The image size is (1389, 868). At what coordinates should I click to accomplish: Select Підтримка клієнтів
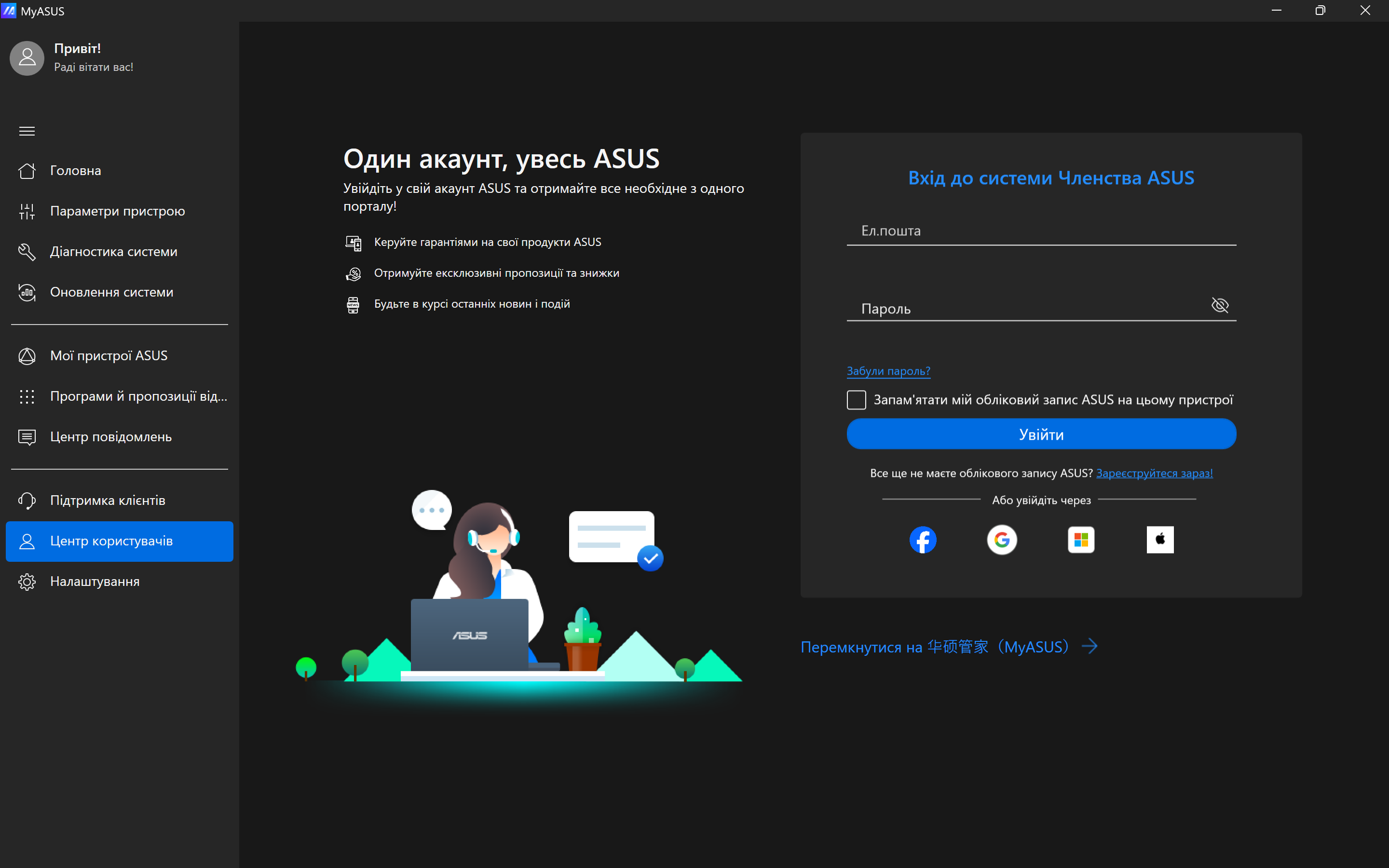point(108,501)
